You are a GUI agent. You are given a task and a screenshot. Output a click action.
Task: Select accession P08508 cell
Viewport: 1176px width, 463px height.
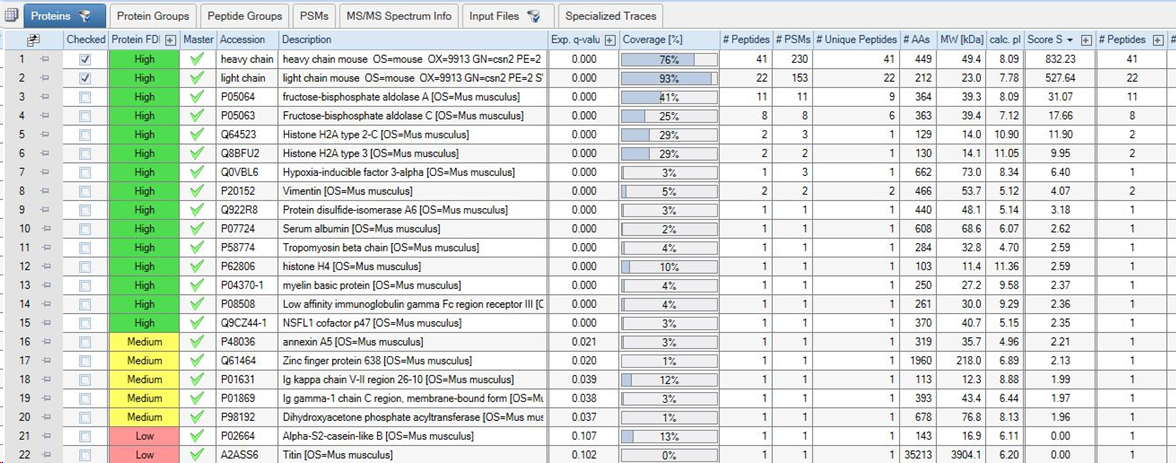[x=248, y=304]
